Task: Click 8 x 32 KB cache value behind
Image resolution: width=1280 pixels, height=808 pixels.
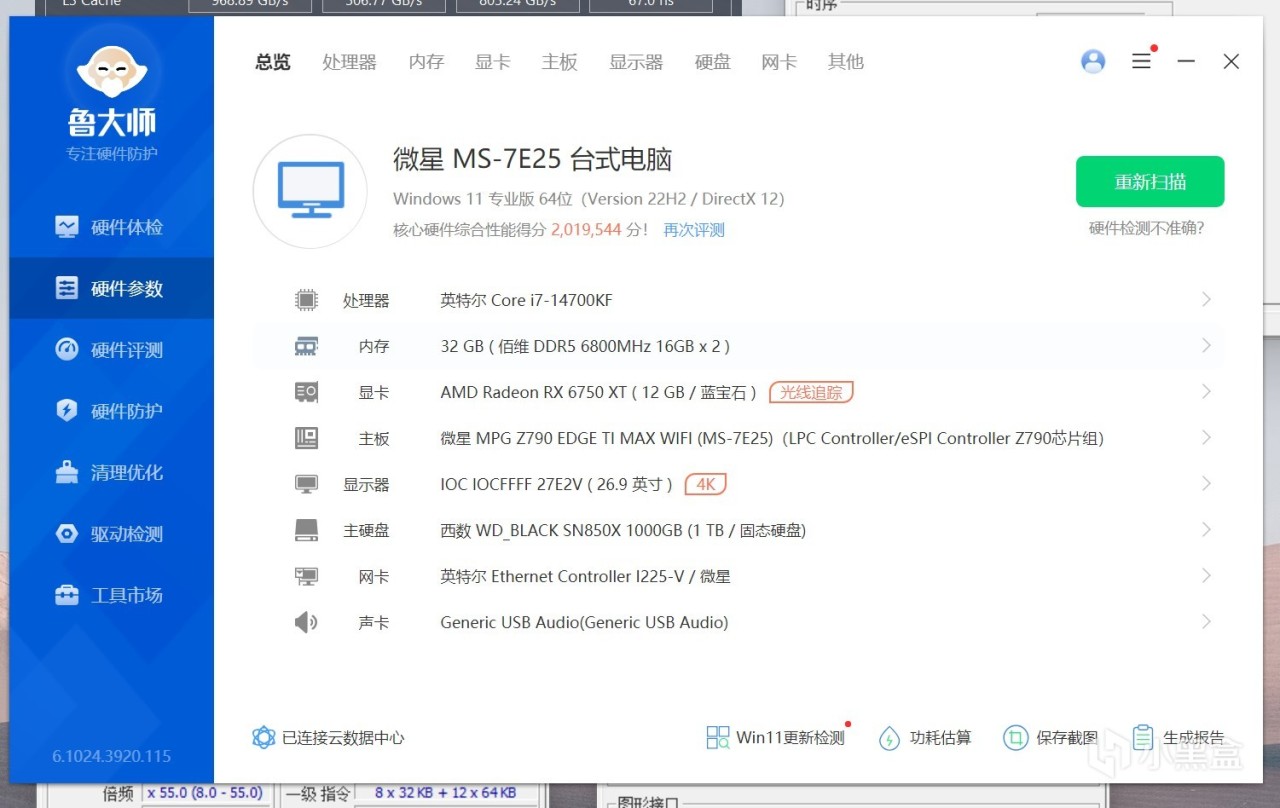Action: [445, 793]
